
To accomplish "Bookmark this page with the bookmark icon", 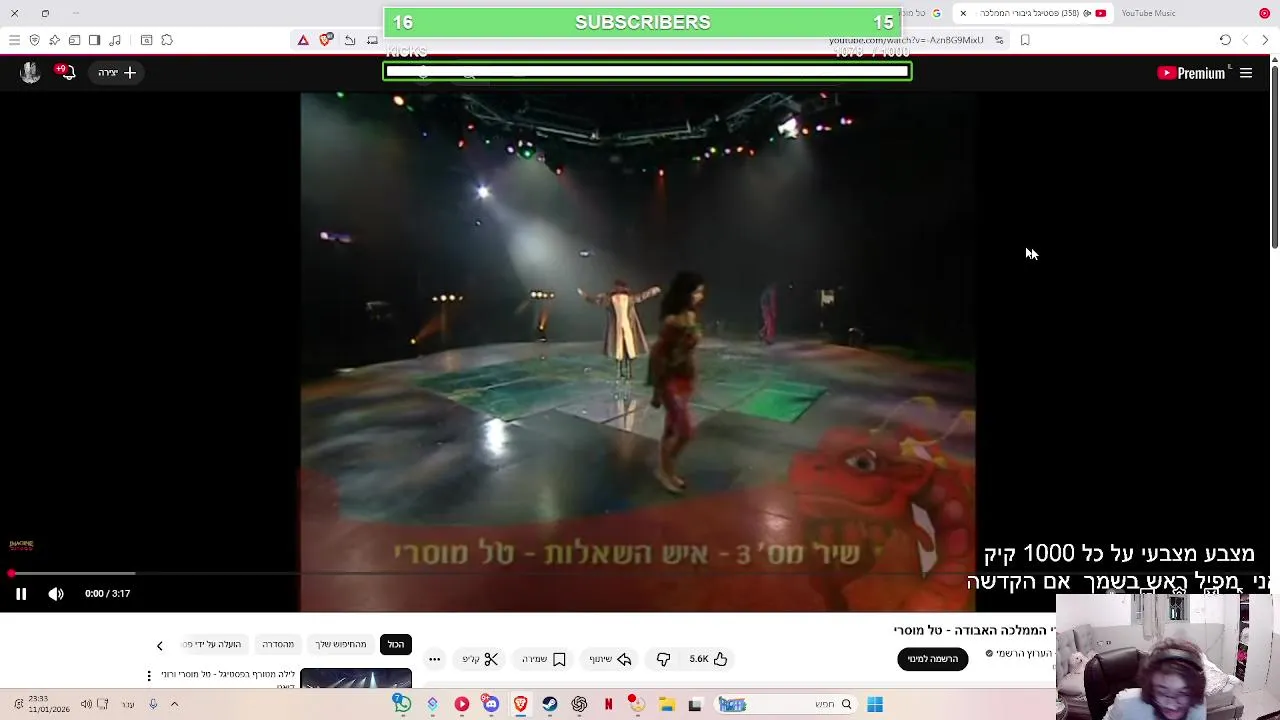I will coord(1025,40).
